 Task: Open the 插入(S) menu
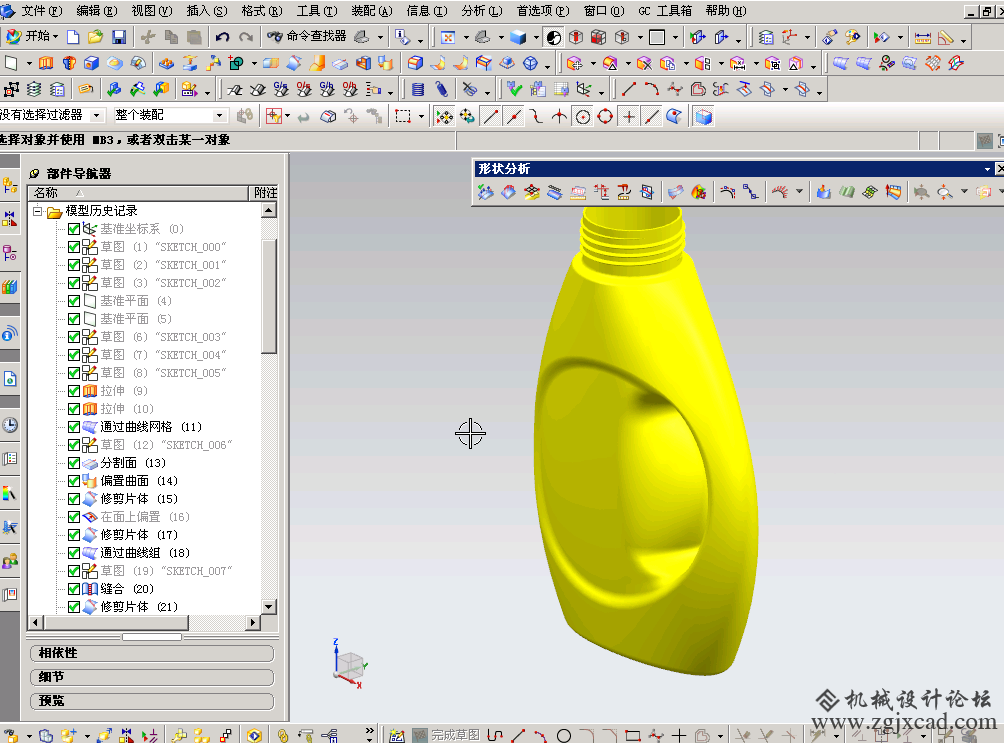tap(207, 11)
